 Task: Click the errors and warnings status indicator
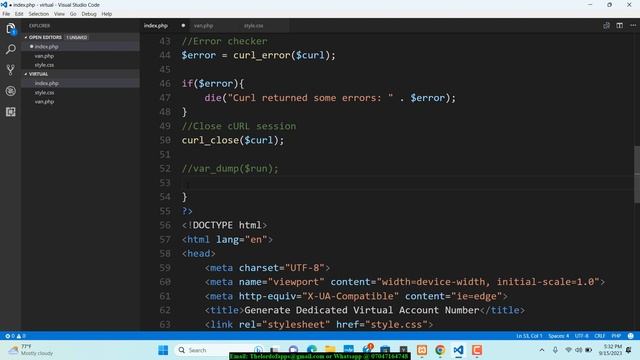pos(15,336)
